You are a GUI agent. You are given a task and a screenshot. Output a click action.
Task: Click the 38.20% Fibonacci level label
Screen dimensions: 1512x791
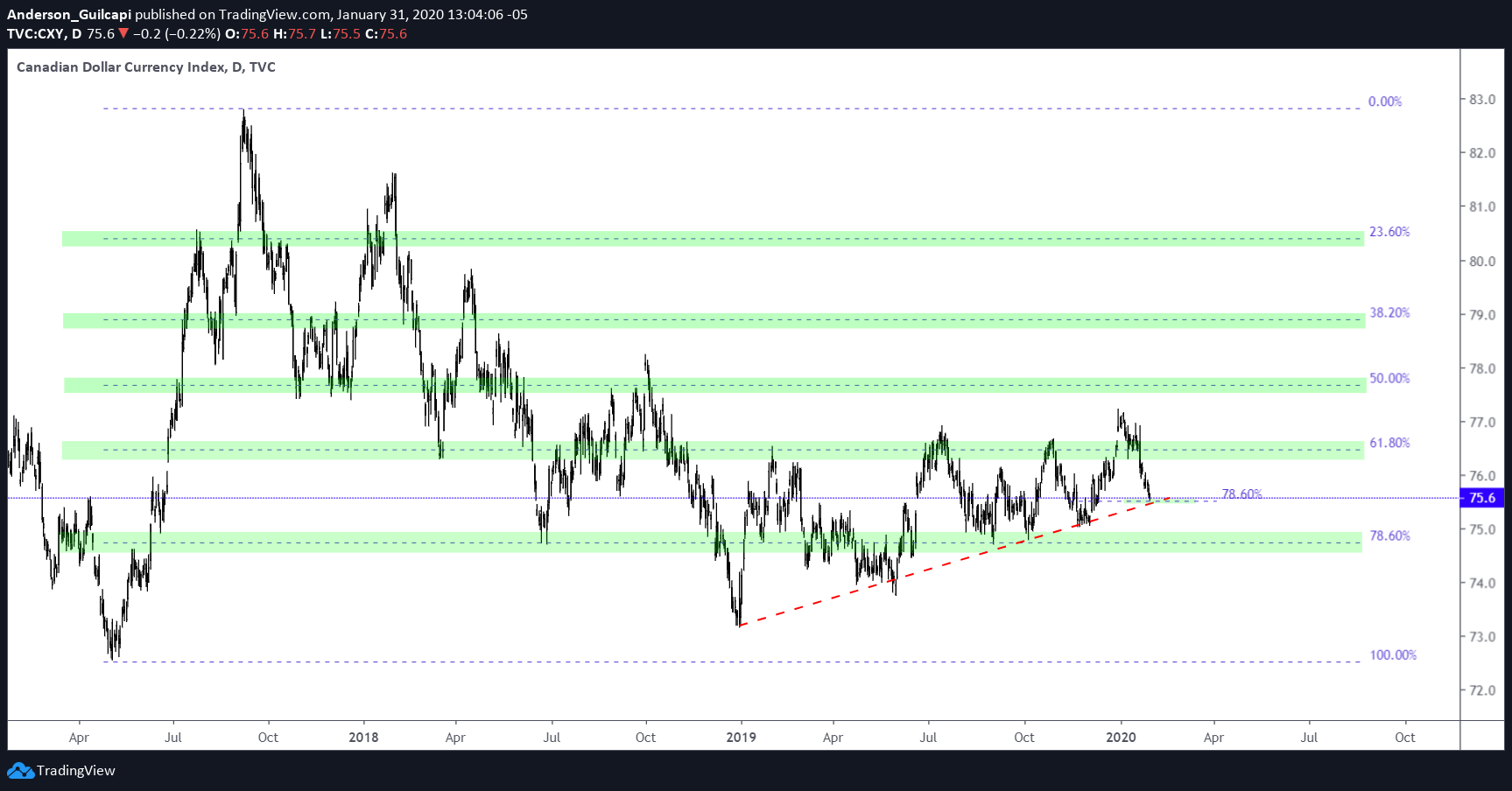click(x=1389, y=312)
